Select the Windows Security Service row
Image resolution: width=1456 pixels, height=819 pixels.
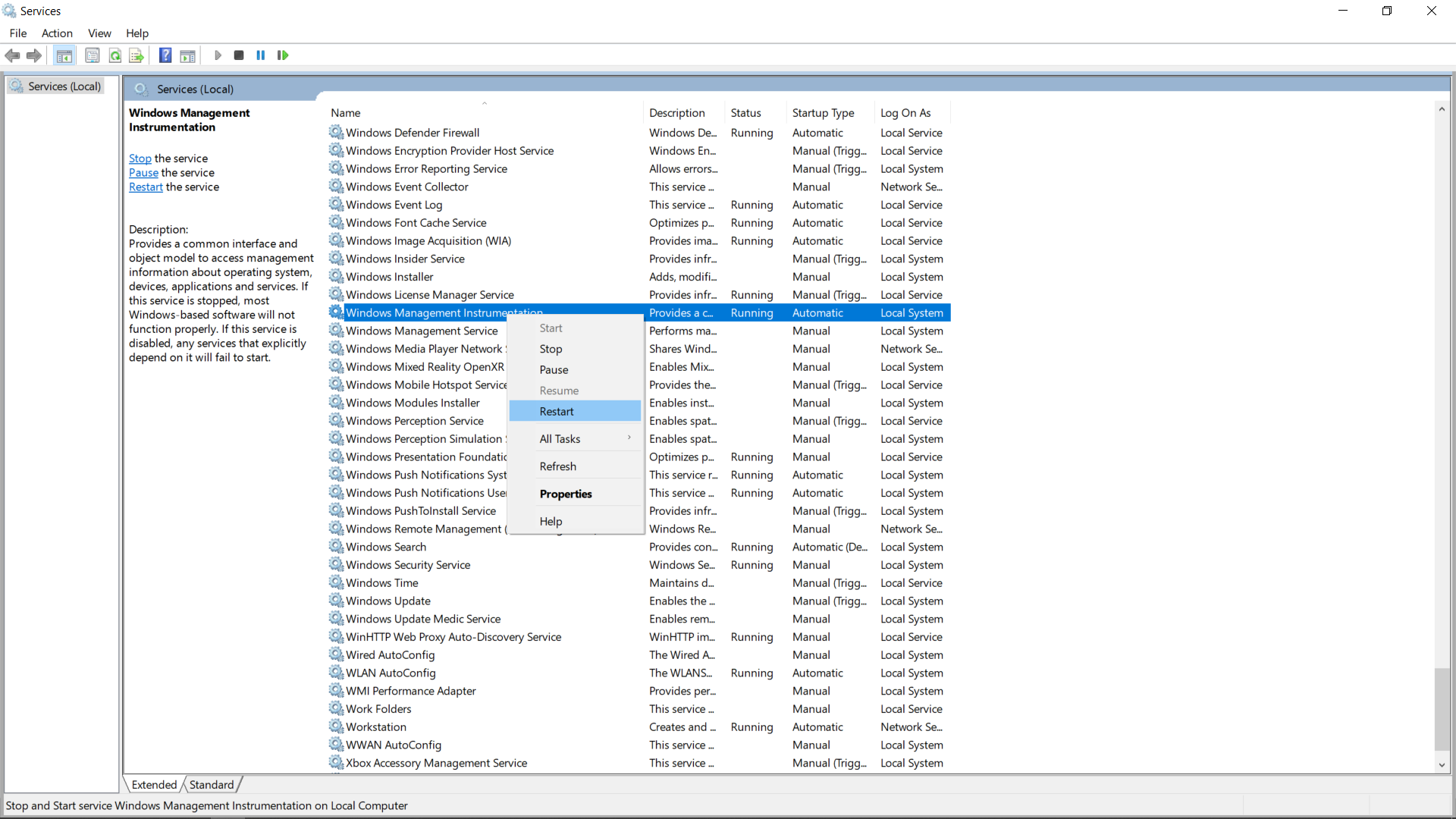(639, 564)
